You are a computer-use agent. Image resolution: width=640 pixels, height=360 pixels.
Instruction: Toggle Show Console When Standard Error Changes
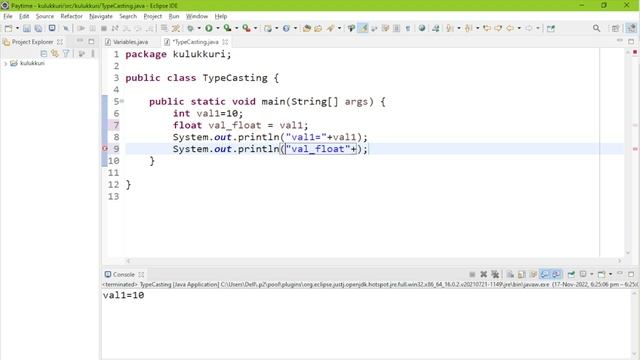pos(556,274)
